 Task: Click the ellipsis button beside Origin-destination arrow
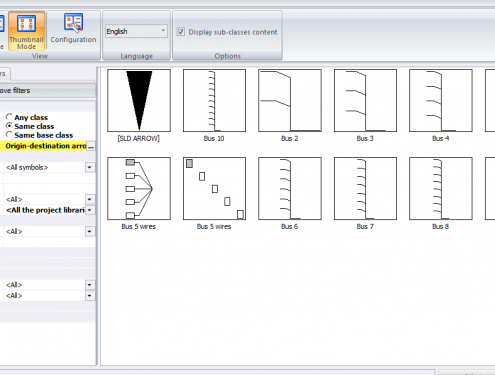pos(91,146)
